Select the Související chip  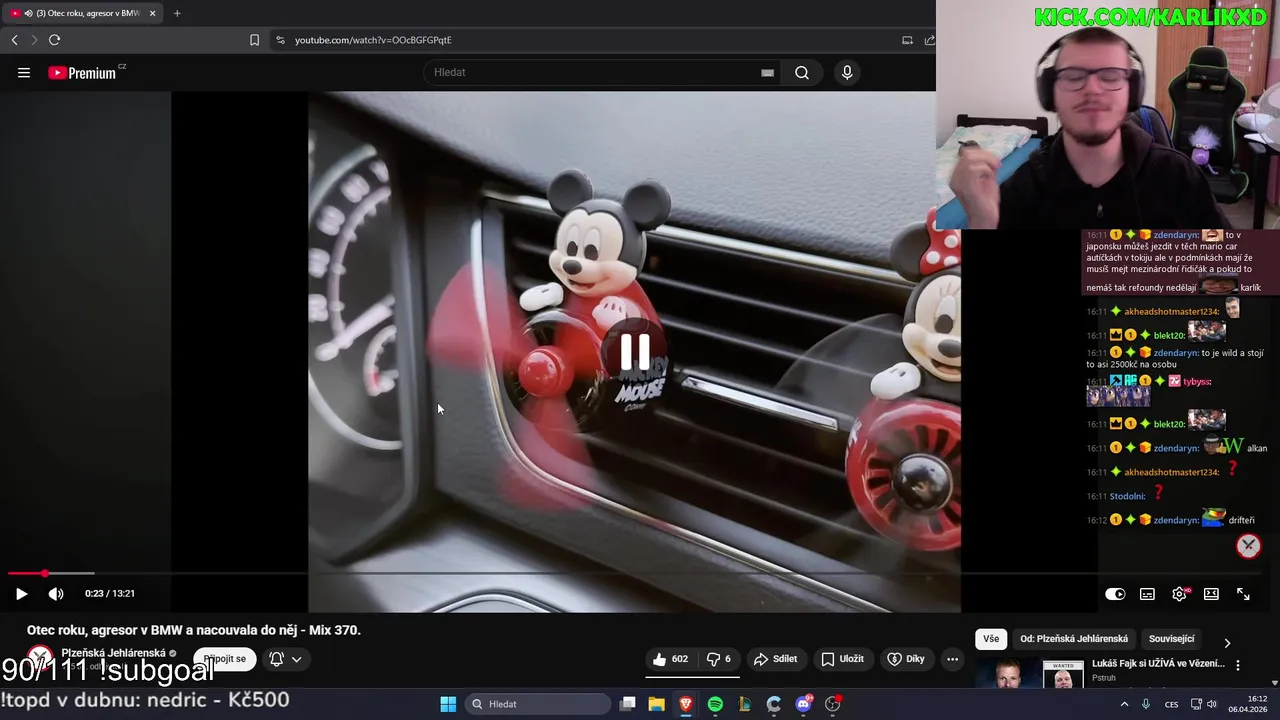[1171, 639]
